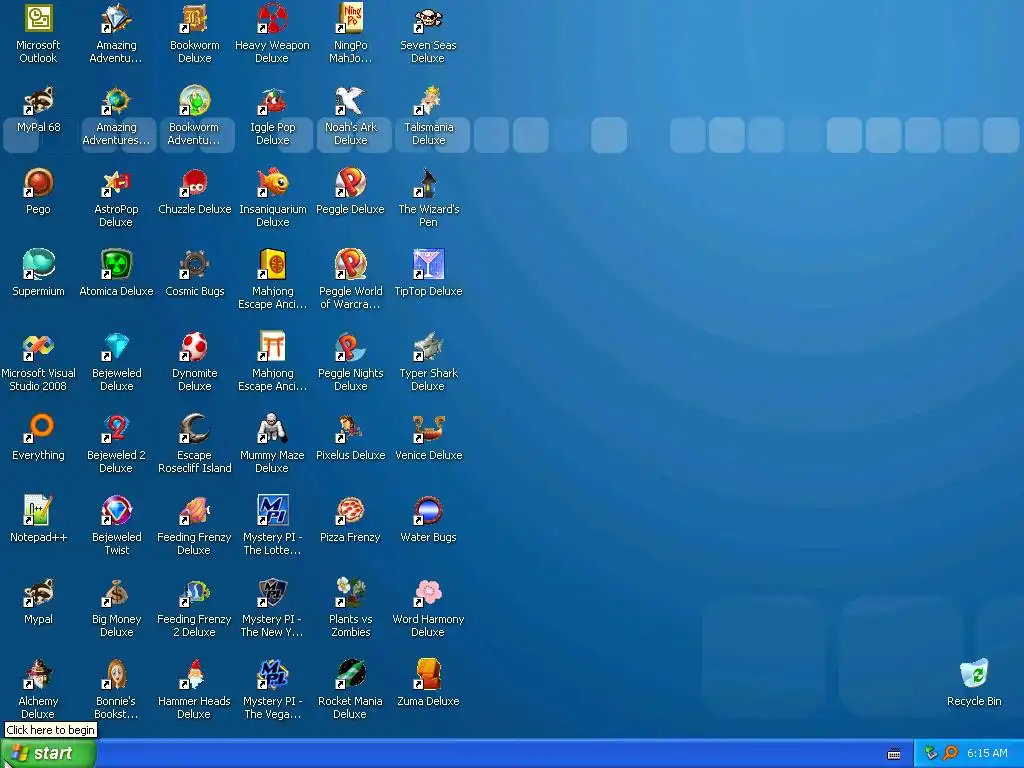Click the yellow-tile Mahjong Escape icon
Screen dimensions: 1024x768
[x=272, y=264]
